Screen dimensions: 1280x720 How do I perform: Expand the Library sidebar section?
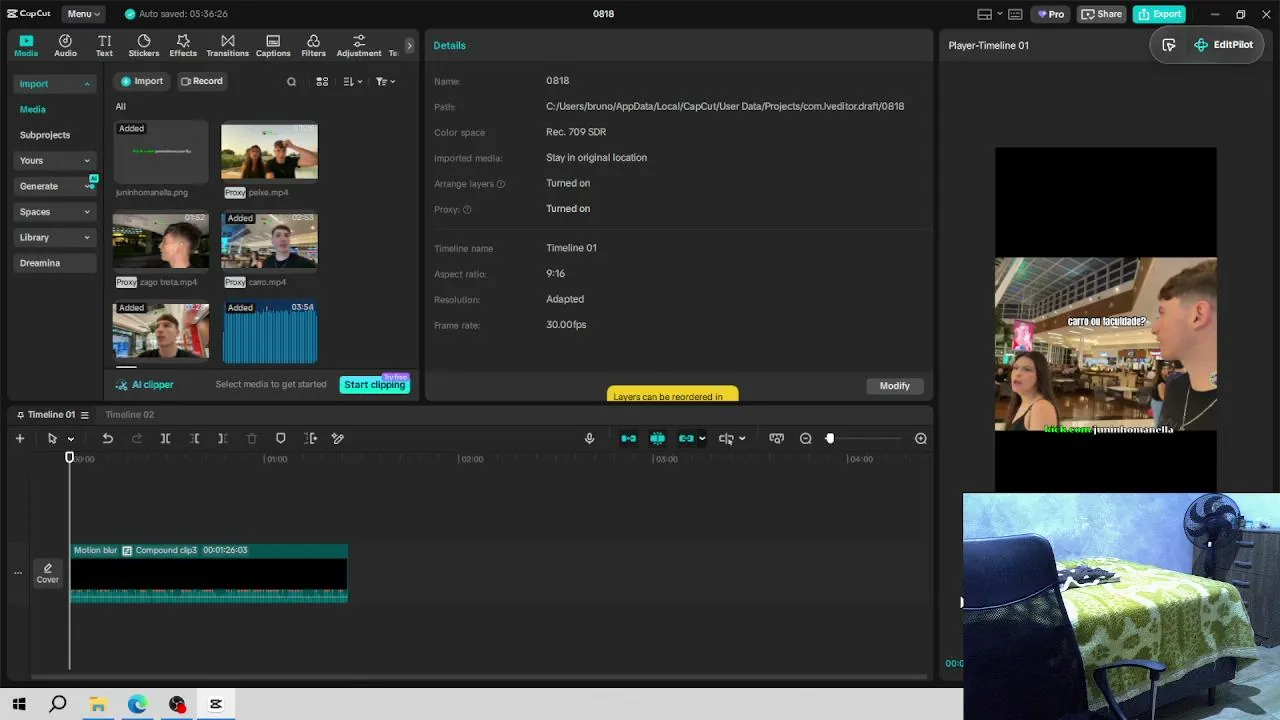[x=56, y=237]
